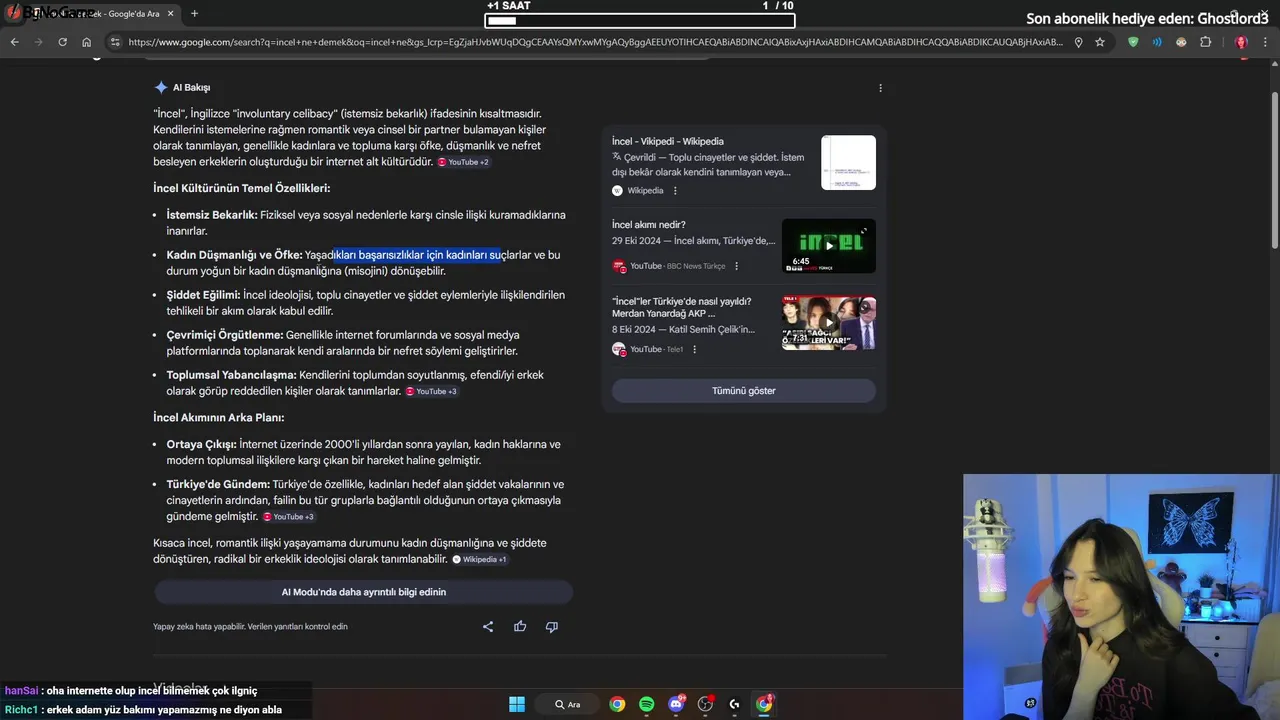Click the Çevrimiçi Örgütlenme heading text
Image resolution: width=1280 pixels, height=720 pixels.
225,335
